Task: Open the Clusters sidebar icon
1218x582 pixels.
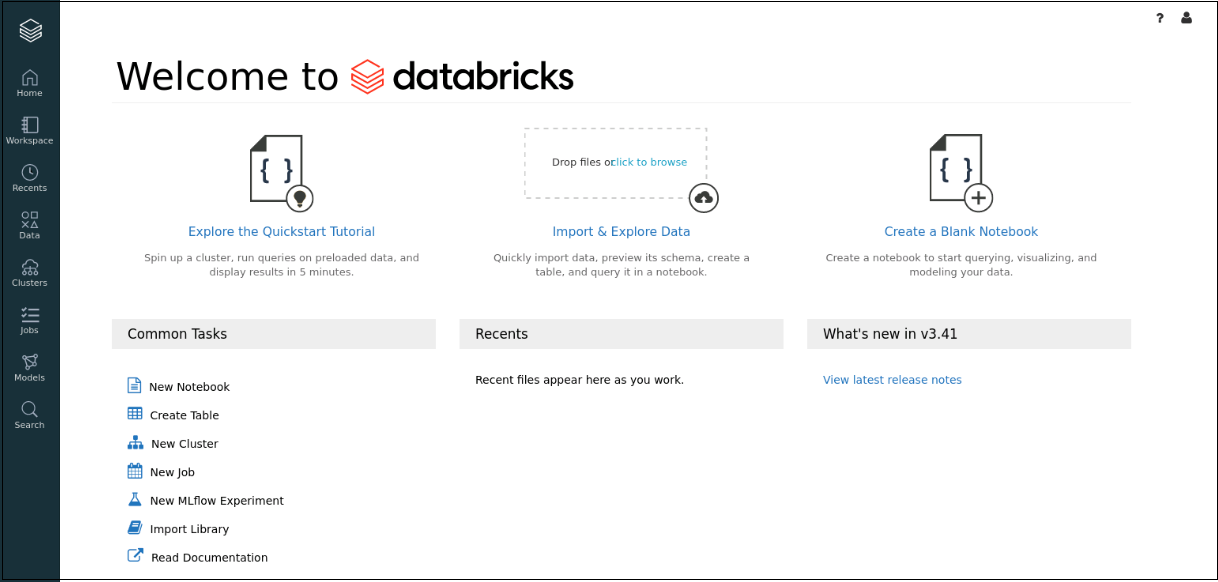Action: (x=30, y=267)
